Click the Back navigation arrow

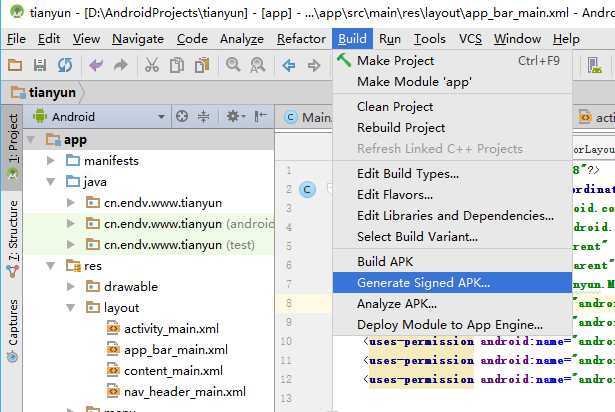click(x=289, y=65)
